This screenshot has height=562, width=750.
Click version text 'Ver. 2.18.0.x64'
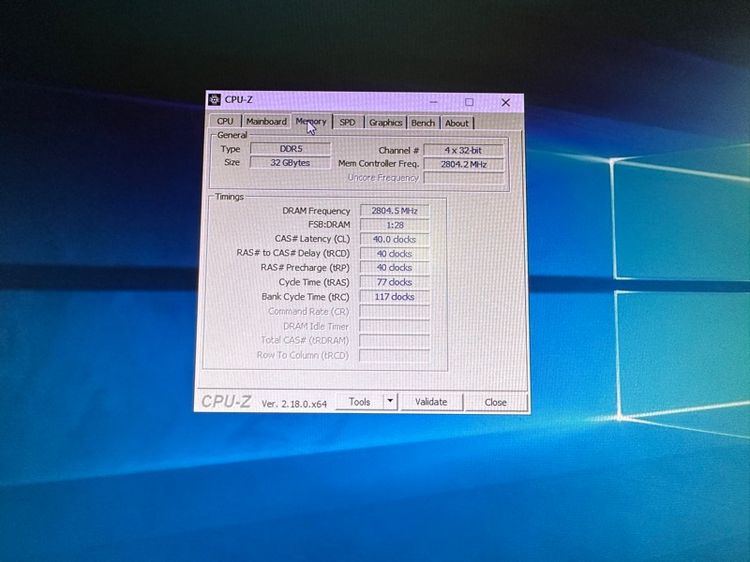click(294, 404)
